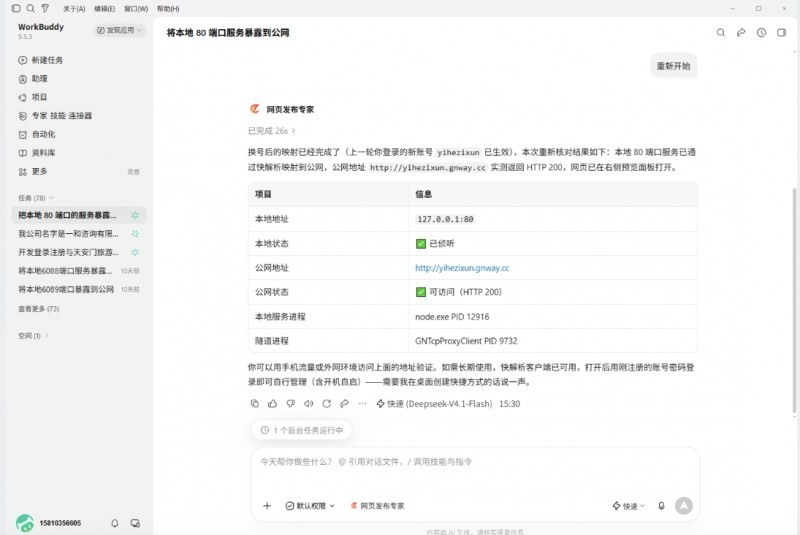The width and height of the screenshot is (800, 535).
Task: Click the conversation vertical scrollbar
Action: click(794, 301)
